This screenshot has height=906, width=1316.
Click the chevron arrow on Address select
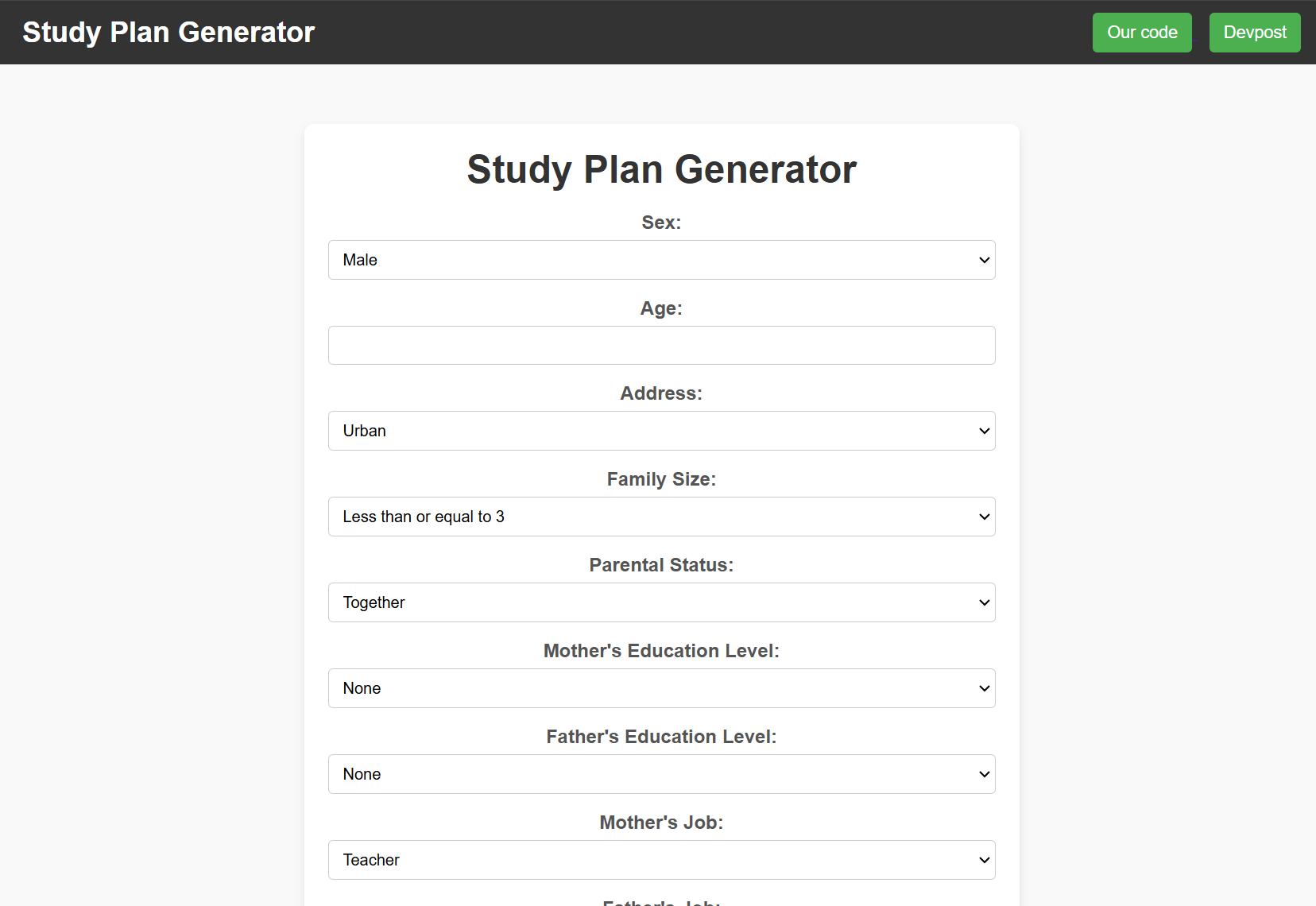984,431
